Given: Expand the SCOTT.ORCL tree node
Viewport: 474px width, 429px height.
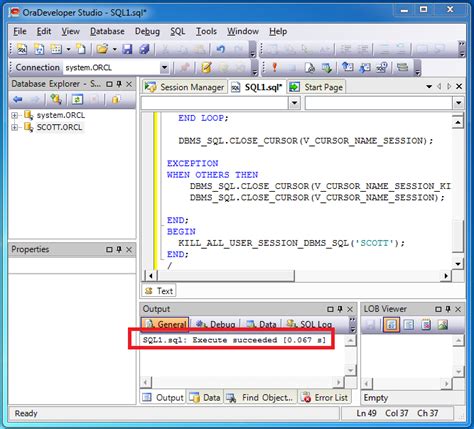Looking at the screenshot, I should (x=14, y=127).
